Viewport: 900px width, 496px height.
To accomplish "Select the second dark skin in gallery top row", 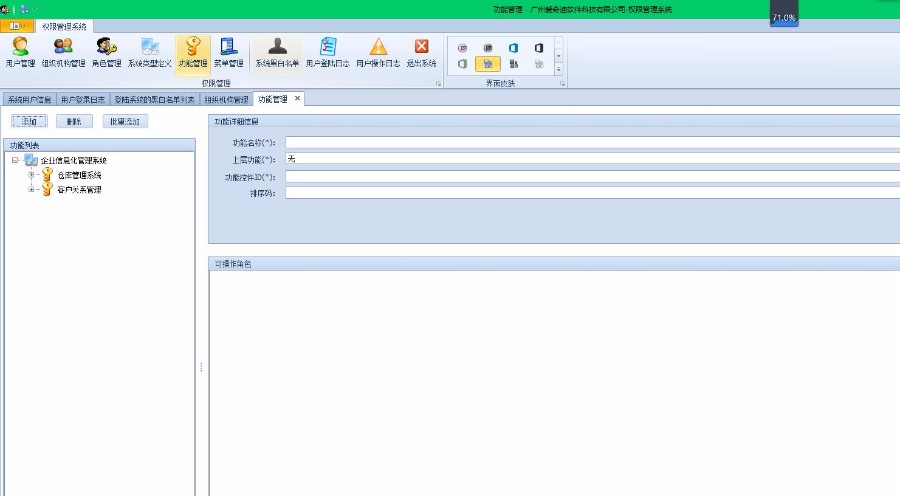I will 488,48.
